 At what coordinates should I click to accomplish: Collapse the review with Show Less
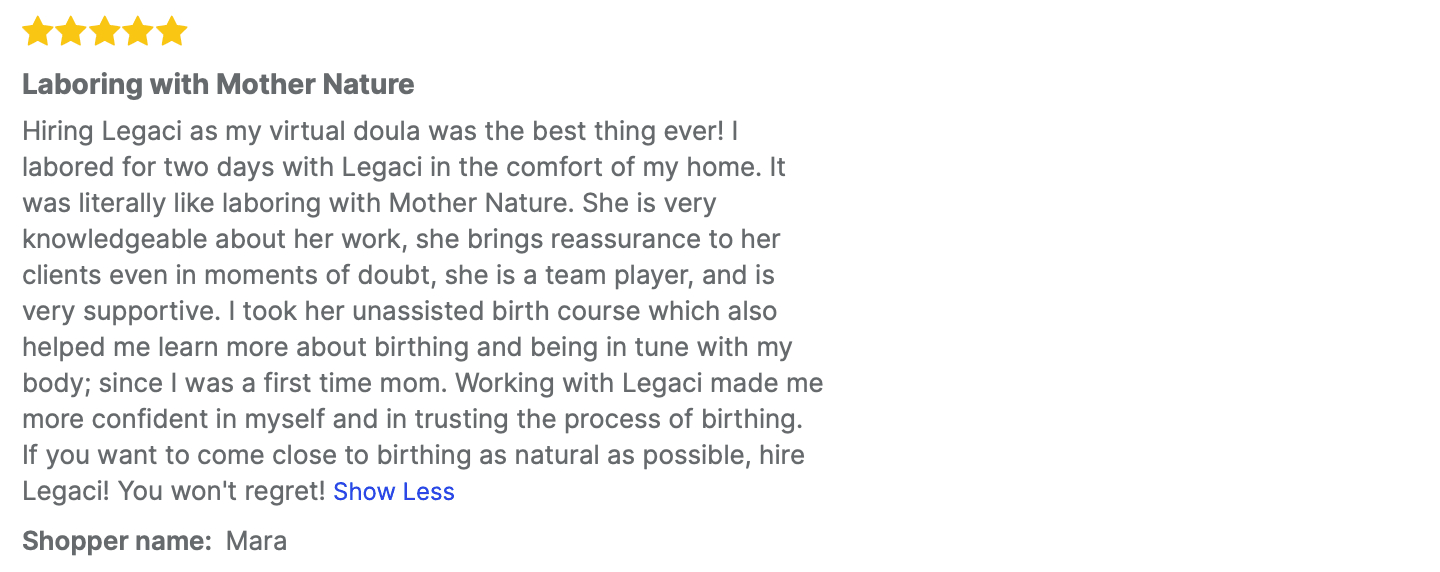click(394, 492)
